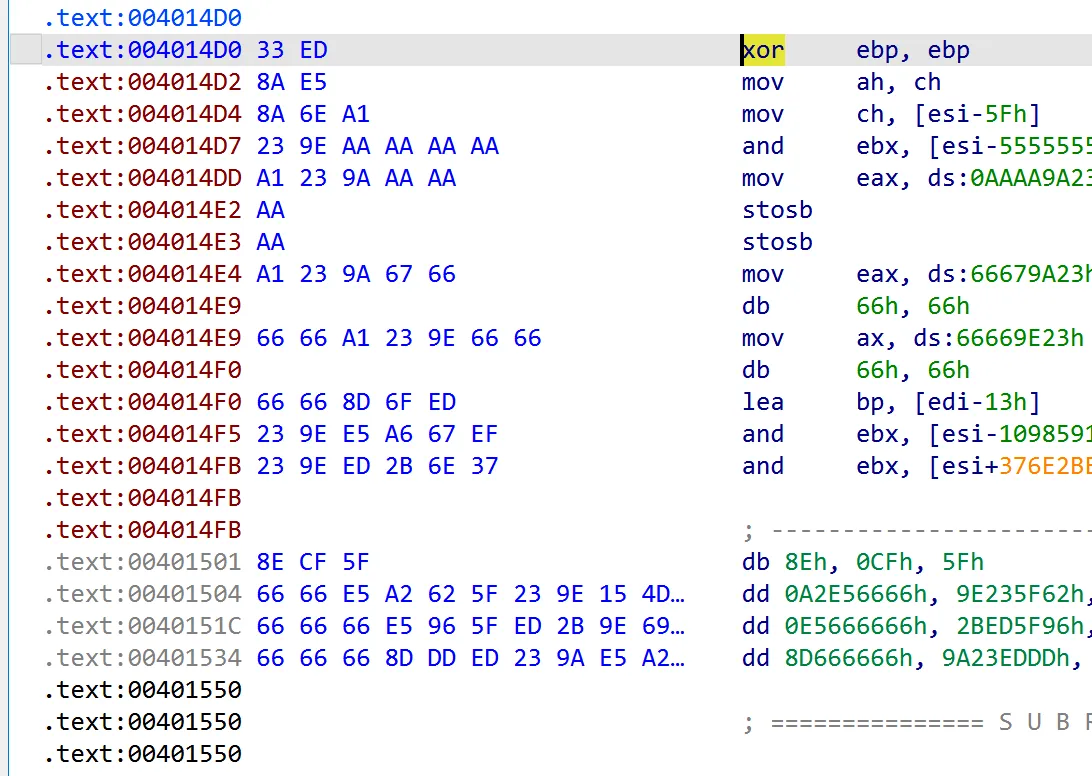Click address .text:0040151C
Image resolution: width=1092 pixels, height=776 pixels.
[x=143, y=626]
